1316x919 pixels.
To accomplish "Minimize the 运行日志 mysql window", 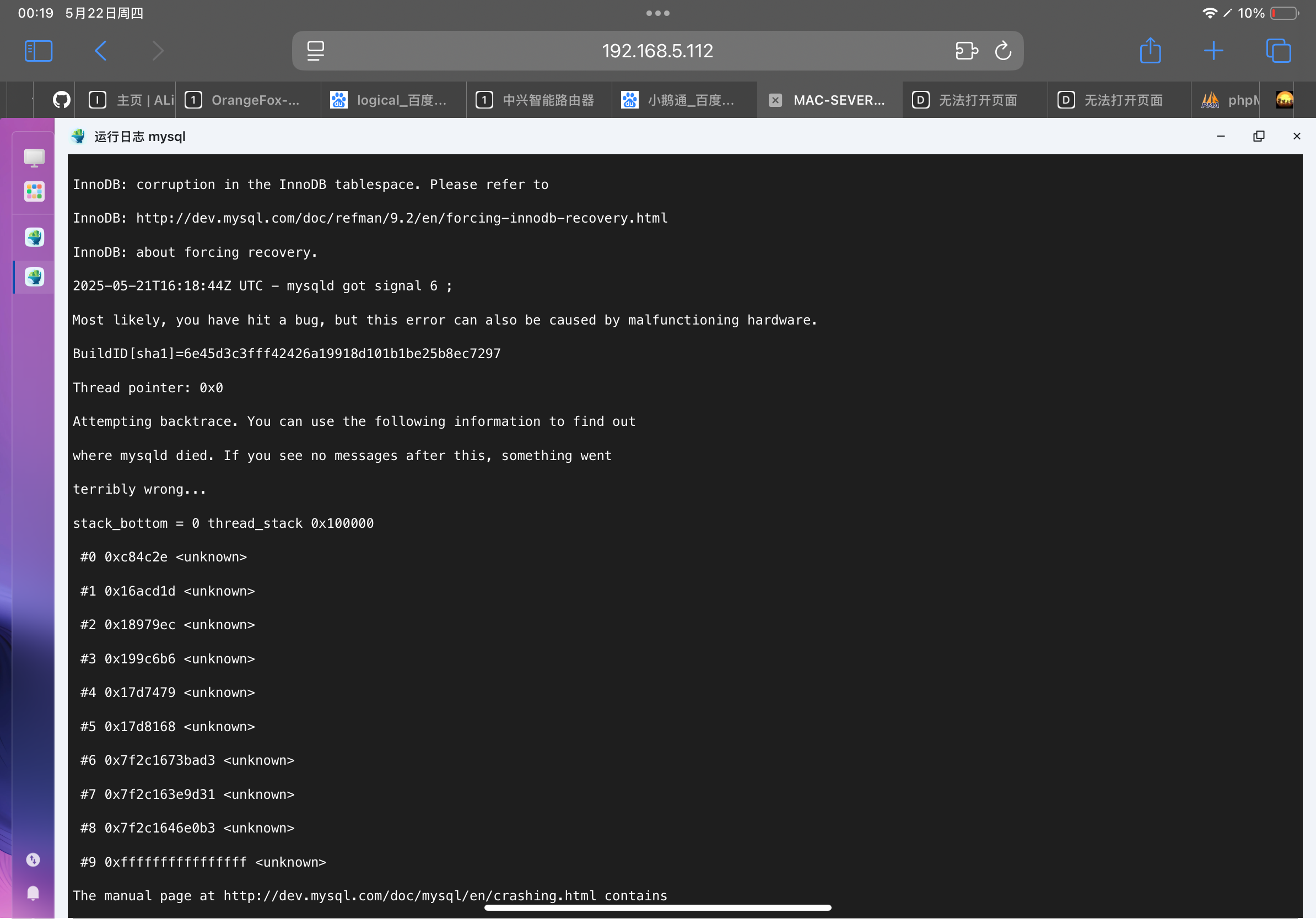I will 1221,136.
